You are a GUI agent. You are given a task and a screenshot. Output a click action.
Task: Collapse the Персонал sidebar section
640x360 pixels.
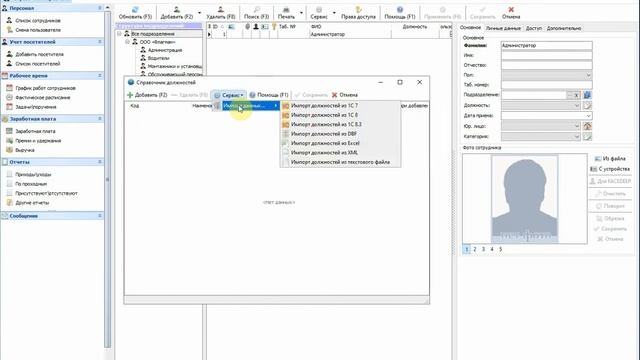[100, 8]
